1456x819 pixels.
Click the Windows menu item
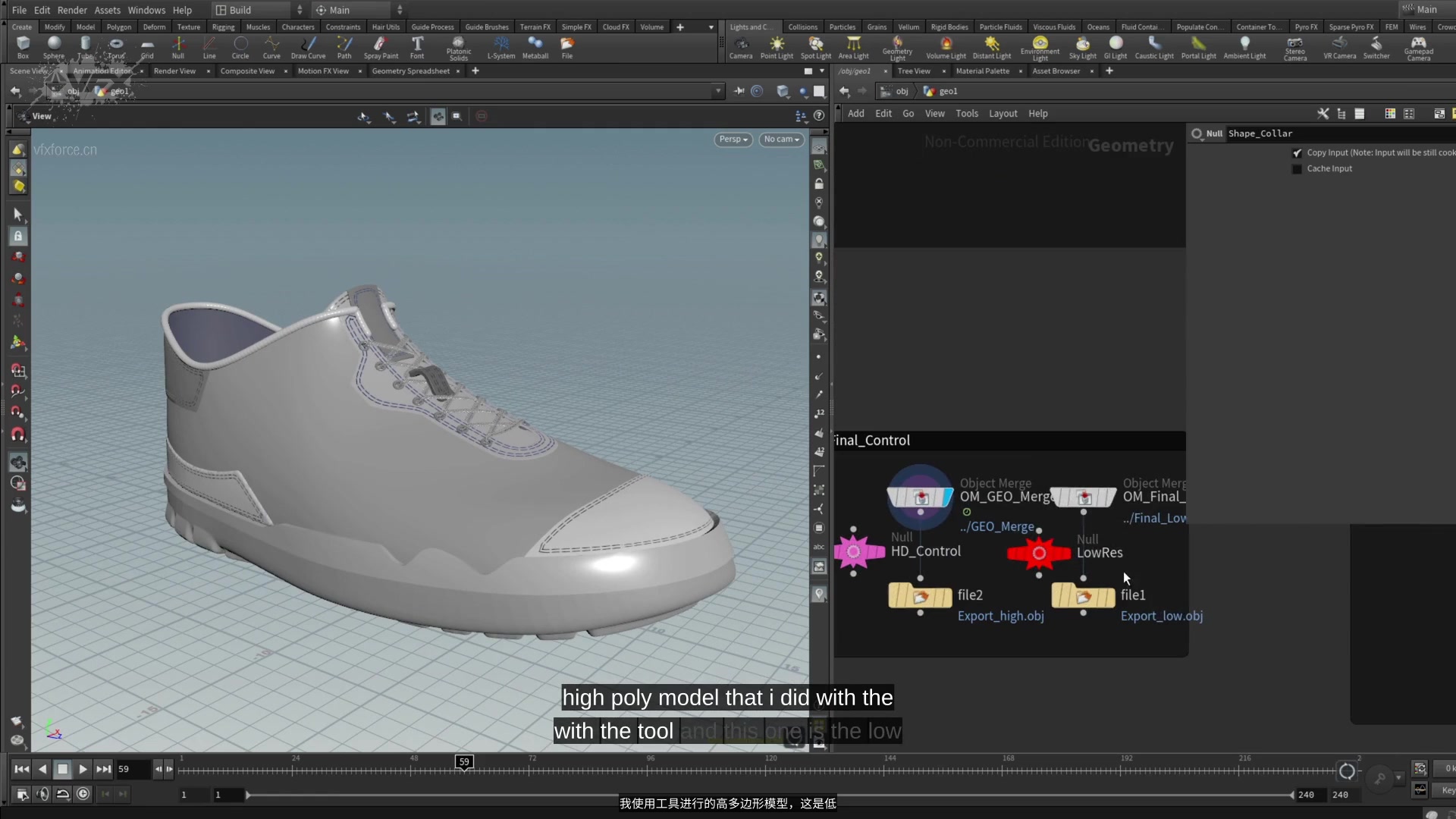[x=147, y=9]
